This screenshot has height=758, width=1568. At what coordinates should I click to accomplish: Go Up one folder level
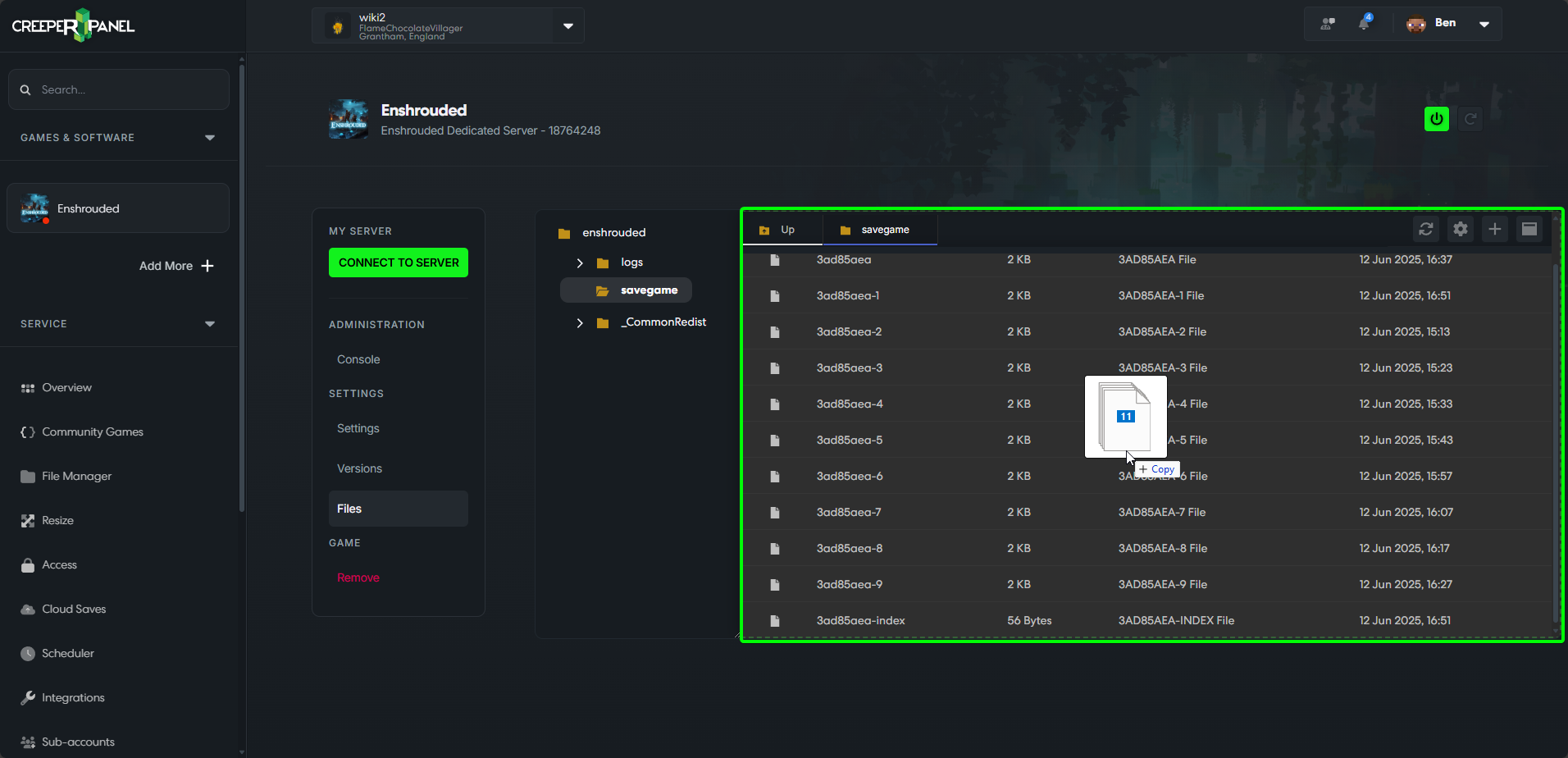782,230
